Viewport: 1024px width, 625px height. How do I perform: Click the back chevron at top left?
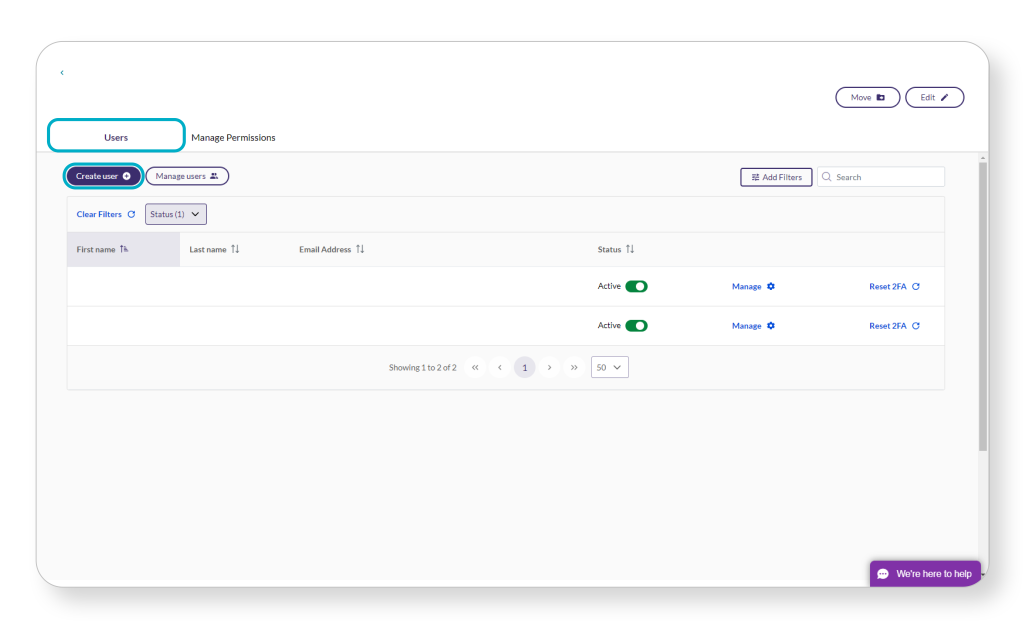pyautogui.click(x=62, y=72)
